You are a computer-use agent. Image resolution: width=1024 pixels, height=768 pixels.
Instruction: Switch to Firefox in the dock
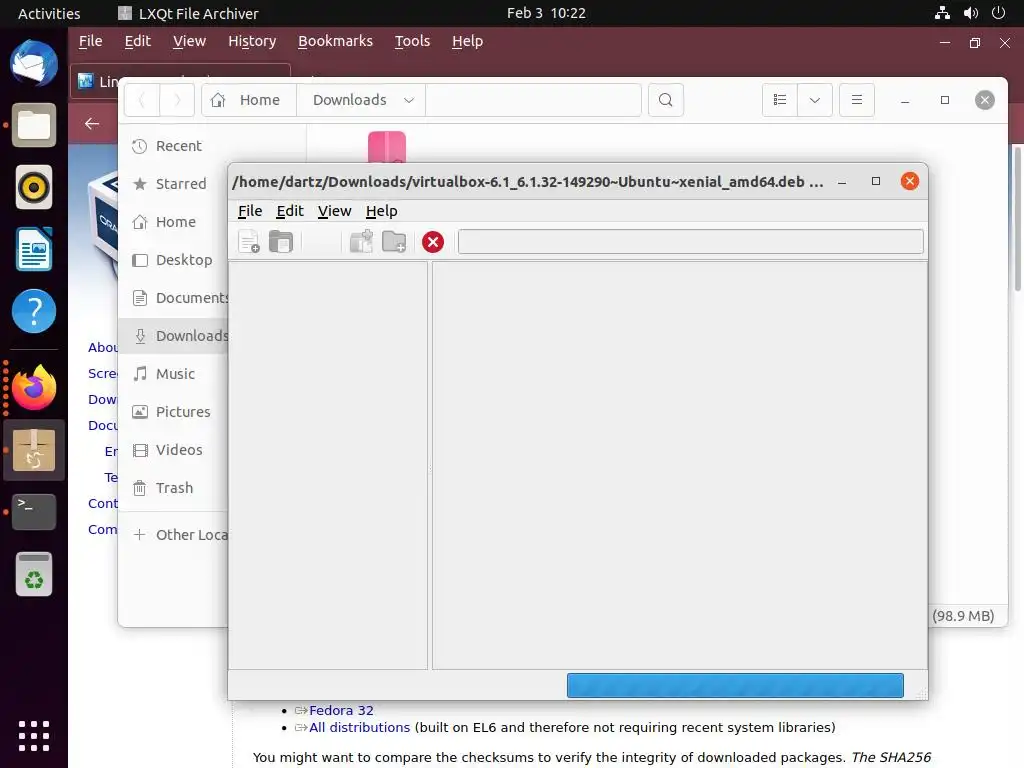point(34,387)
